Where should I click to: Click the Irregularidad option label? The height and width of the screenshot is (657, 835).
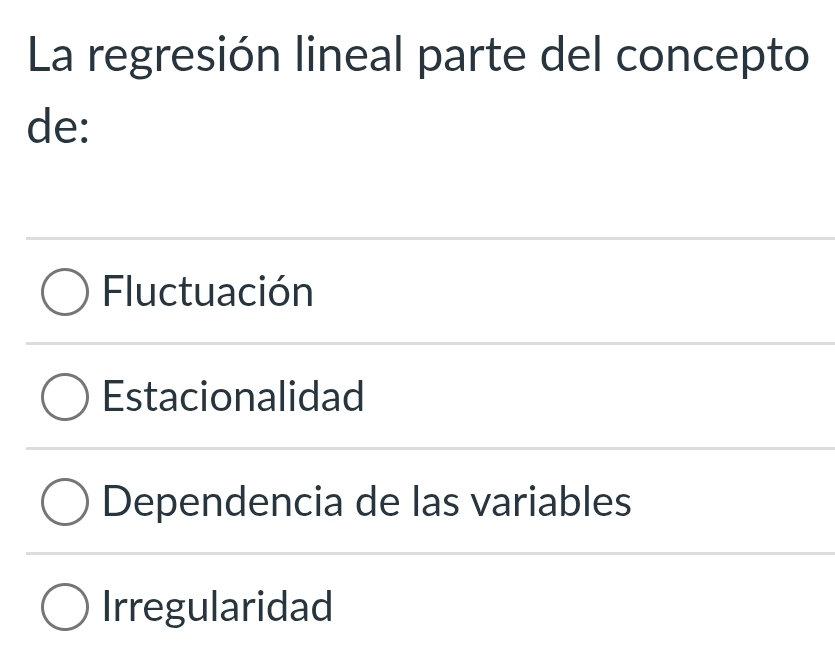click(x=216, y=607)
